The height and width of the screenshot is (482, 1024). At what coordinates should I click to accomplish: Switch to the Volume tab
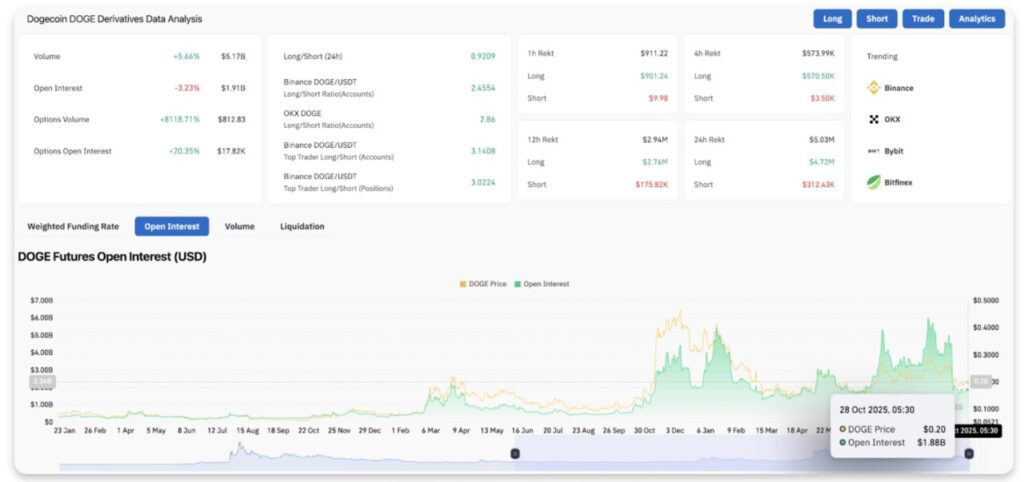239,226
